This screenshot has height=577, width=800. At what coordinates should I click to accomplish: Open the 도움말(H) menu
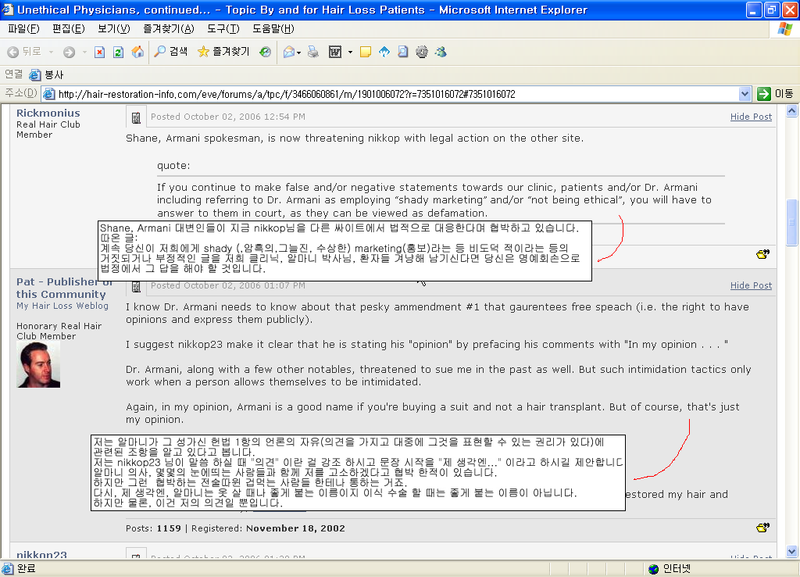273,29
